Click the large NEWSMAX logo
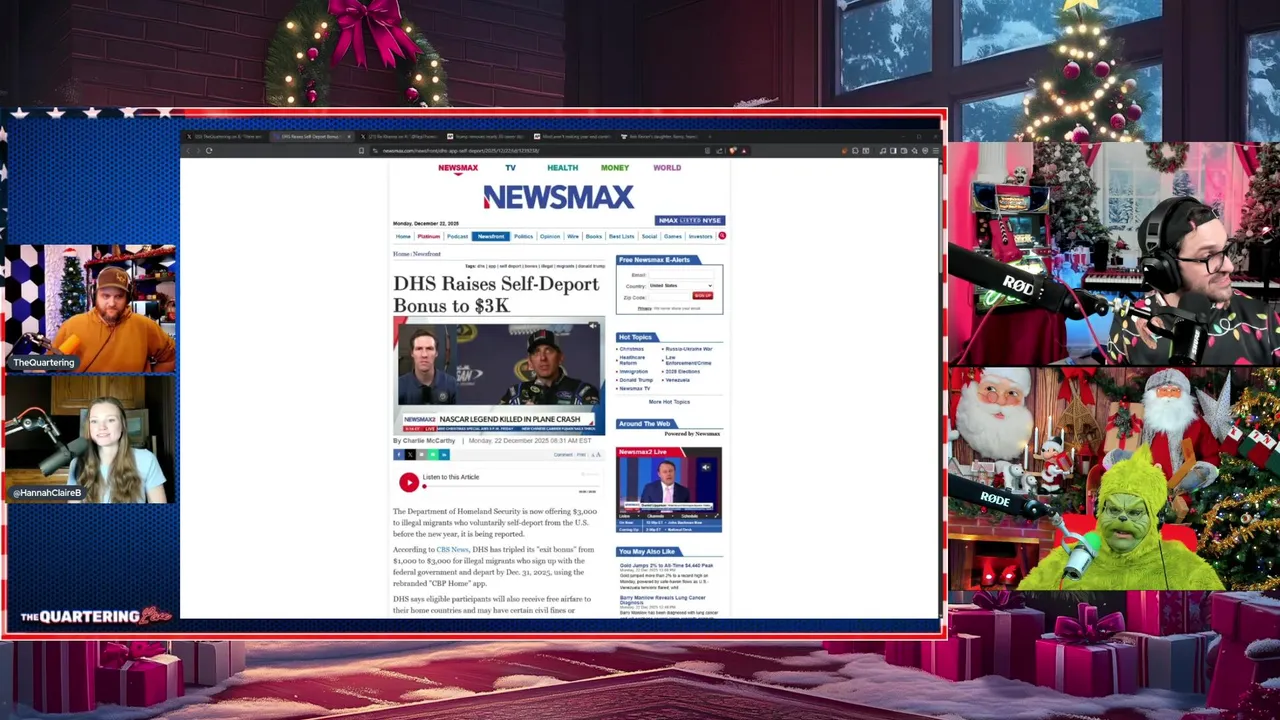 (558, 197)
